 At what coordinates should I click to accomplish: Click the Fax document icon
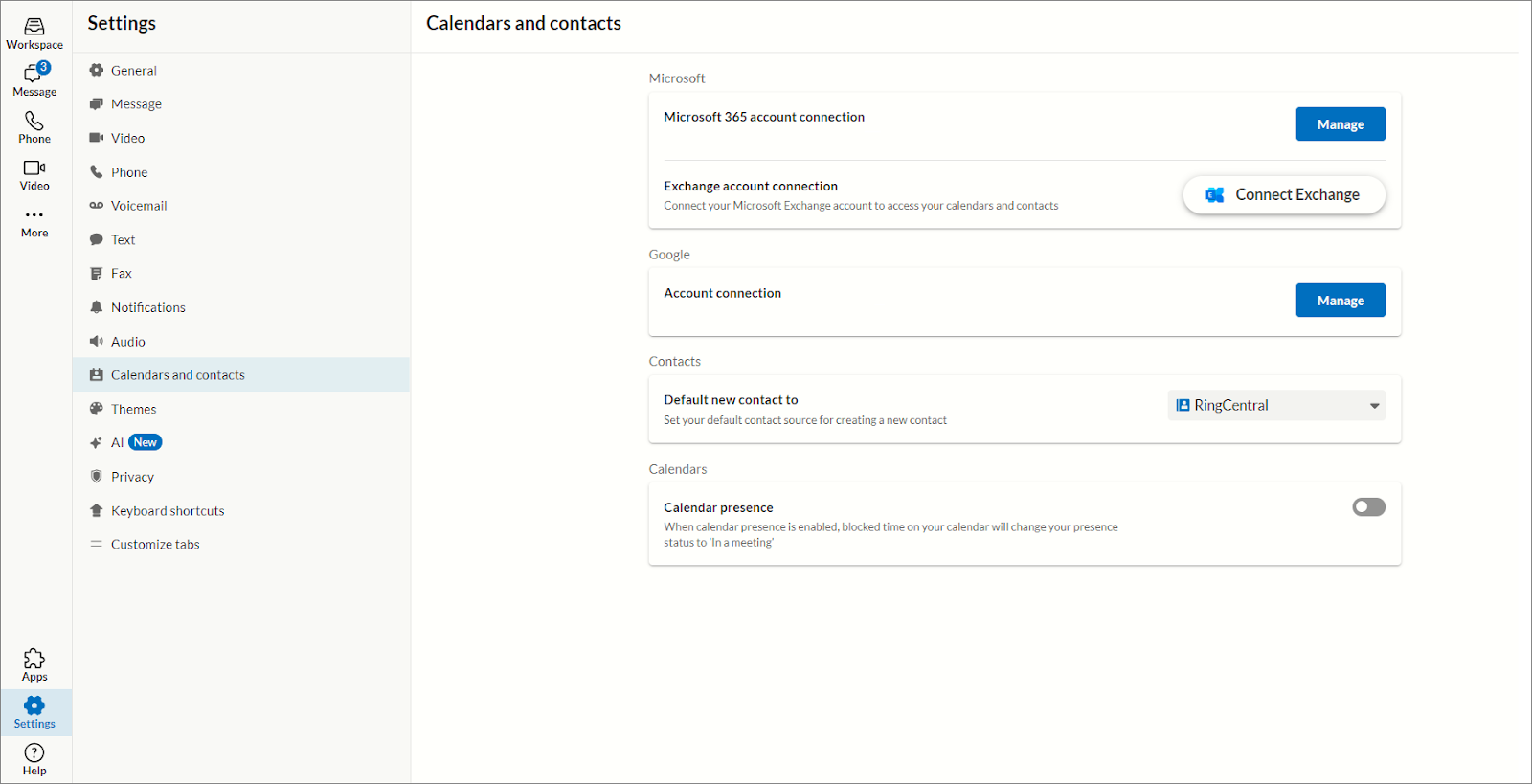click(96, 273)
